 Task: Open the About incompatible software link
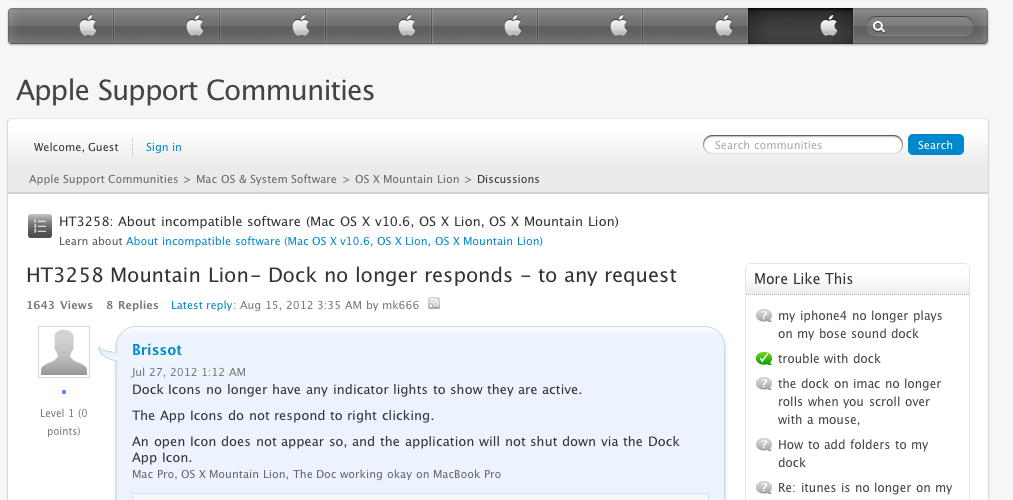tap(334, 241)
